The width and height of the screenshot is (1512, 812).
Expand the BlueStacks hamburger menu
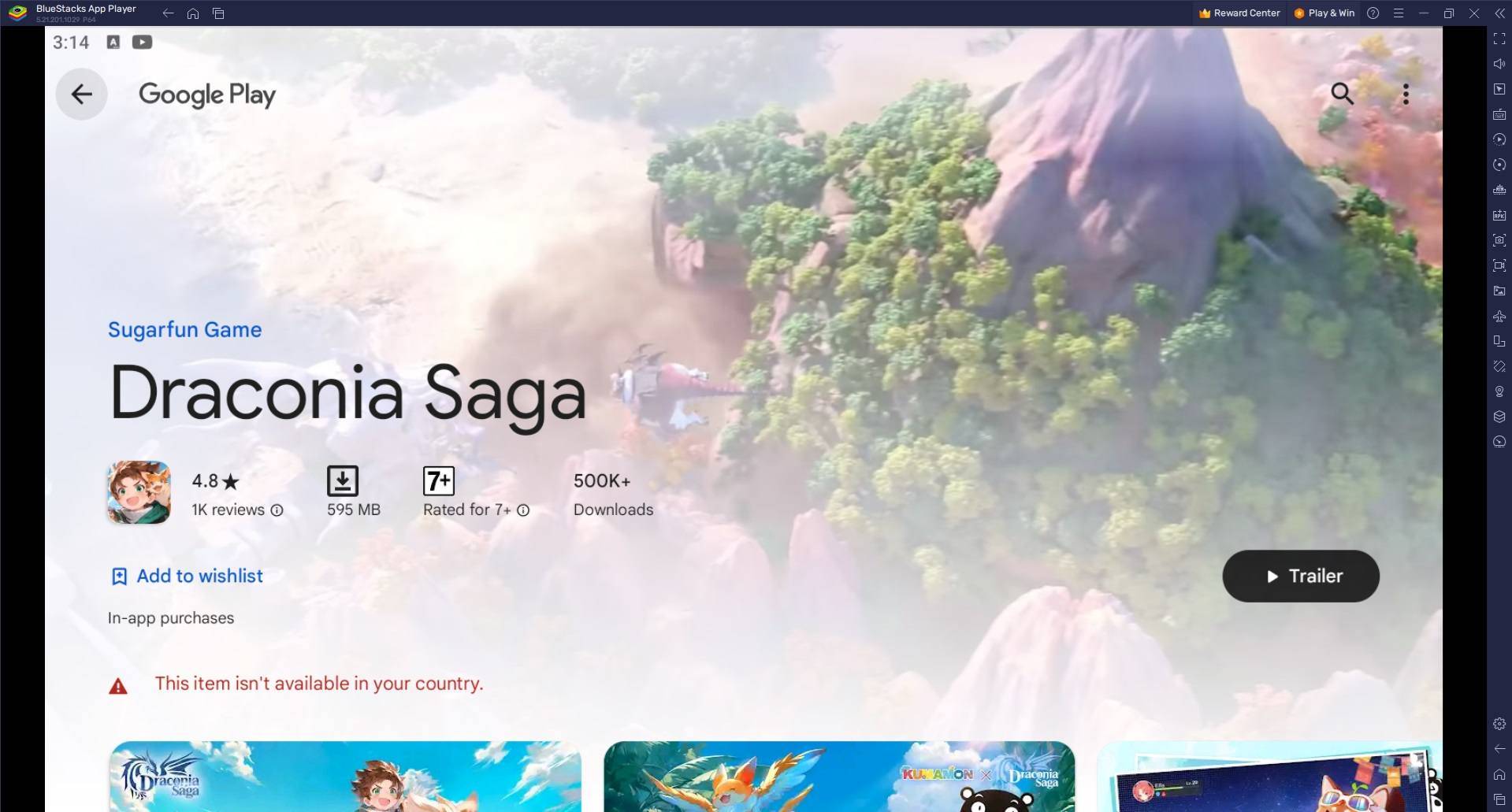(1399, 13)
